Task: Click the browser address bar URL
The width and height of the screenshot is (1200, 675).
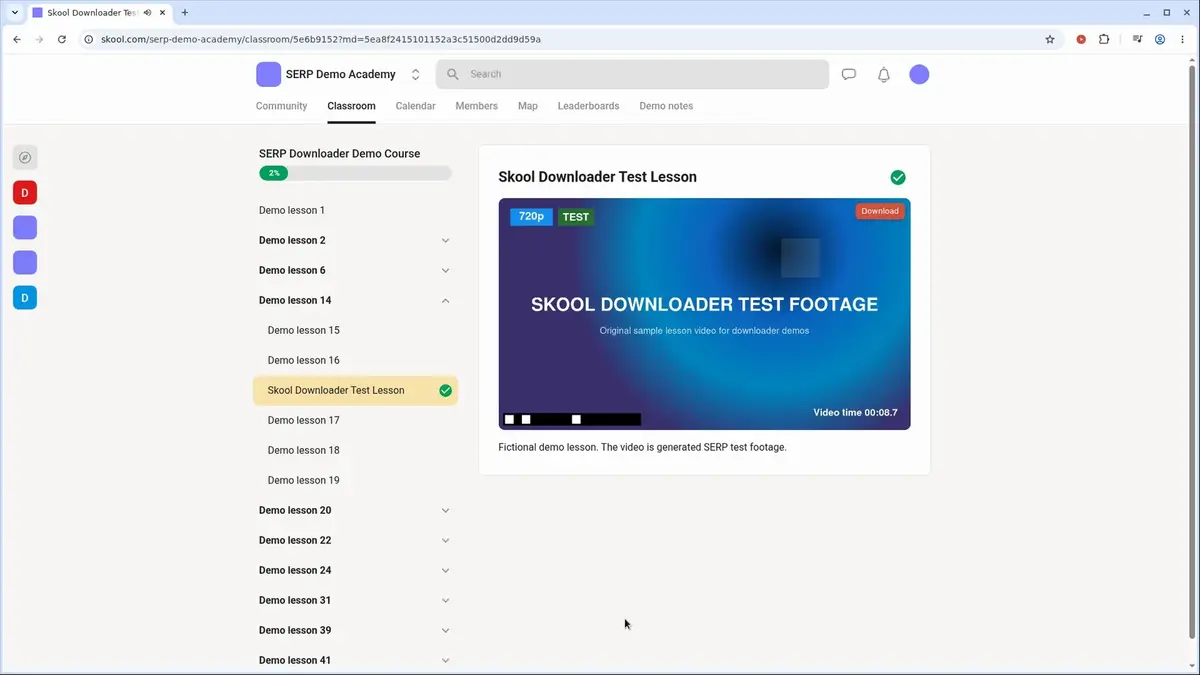Action: click(x=321, y=39)
